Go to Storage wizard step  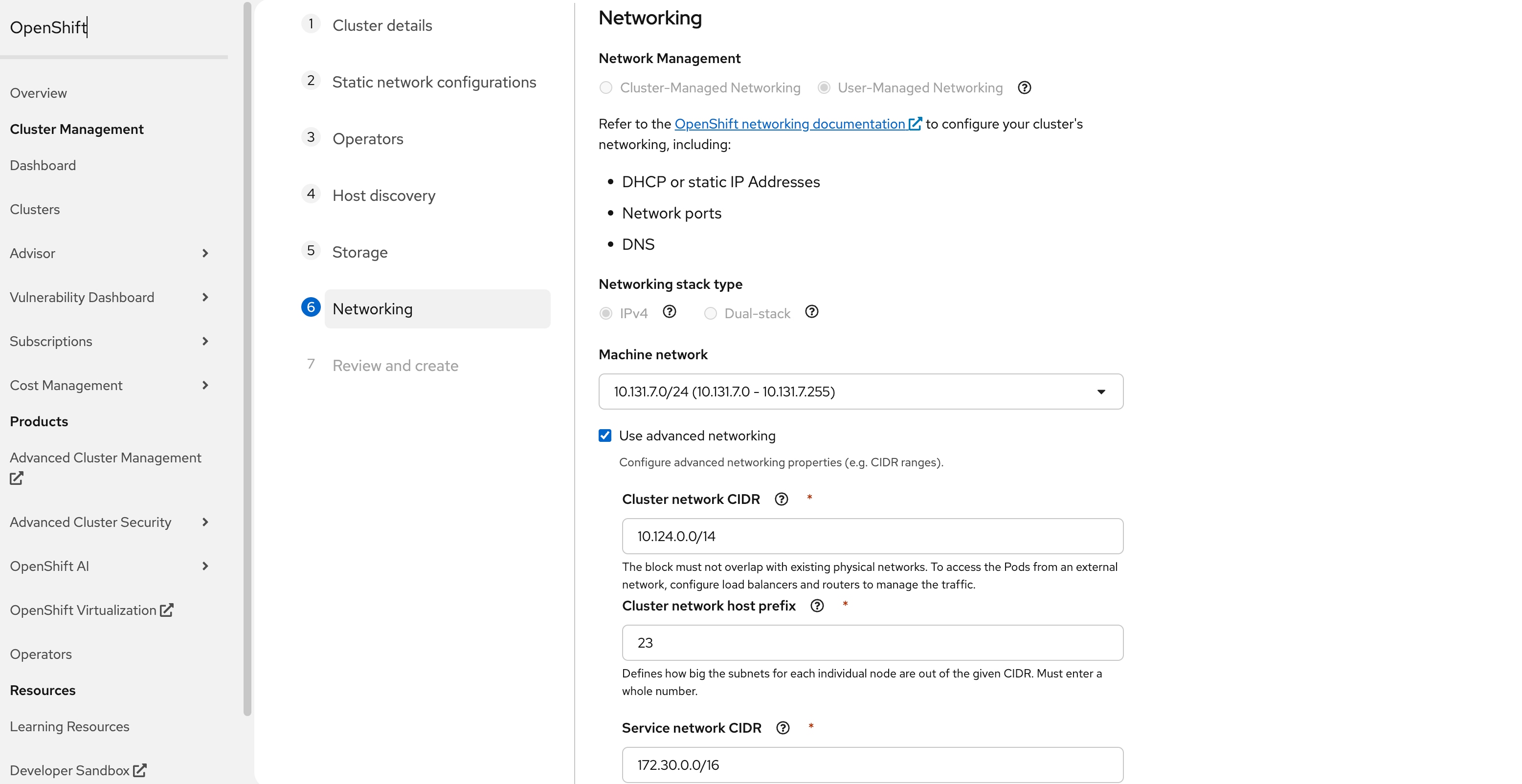tap(360, 252)
